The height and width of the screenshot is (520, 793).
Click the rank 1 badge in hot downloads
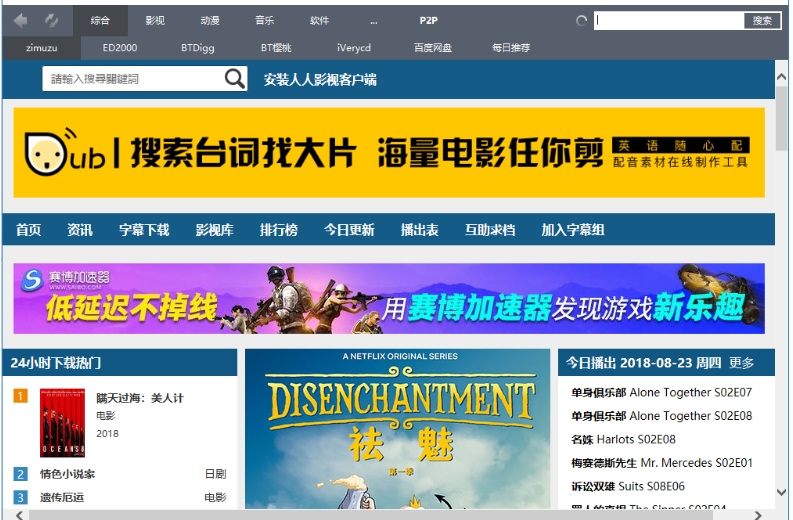[x=20, y=396]
